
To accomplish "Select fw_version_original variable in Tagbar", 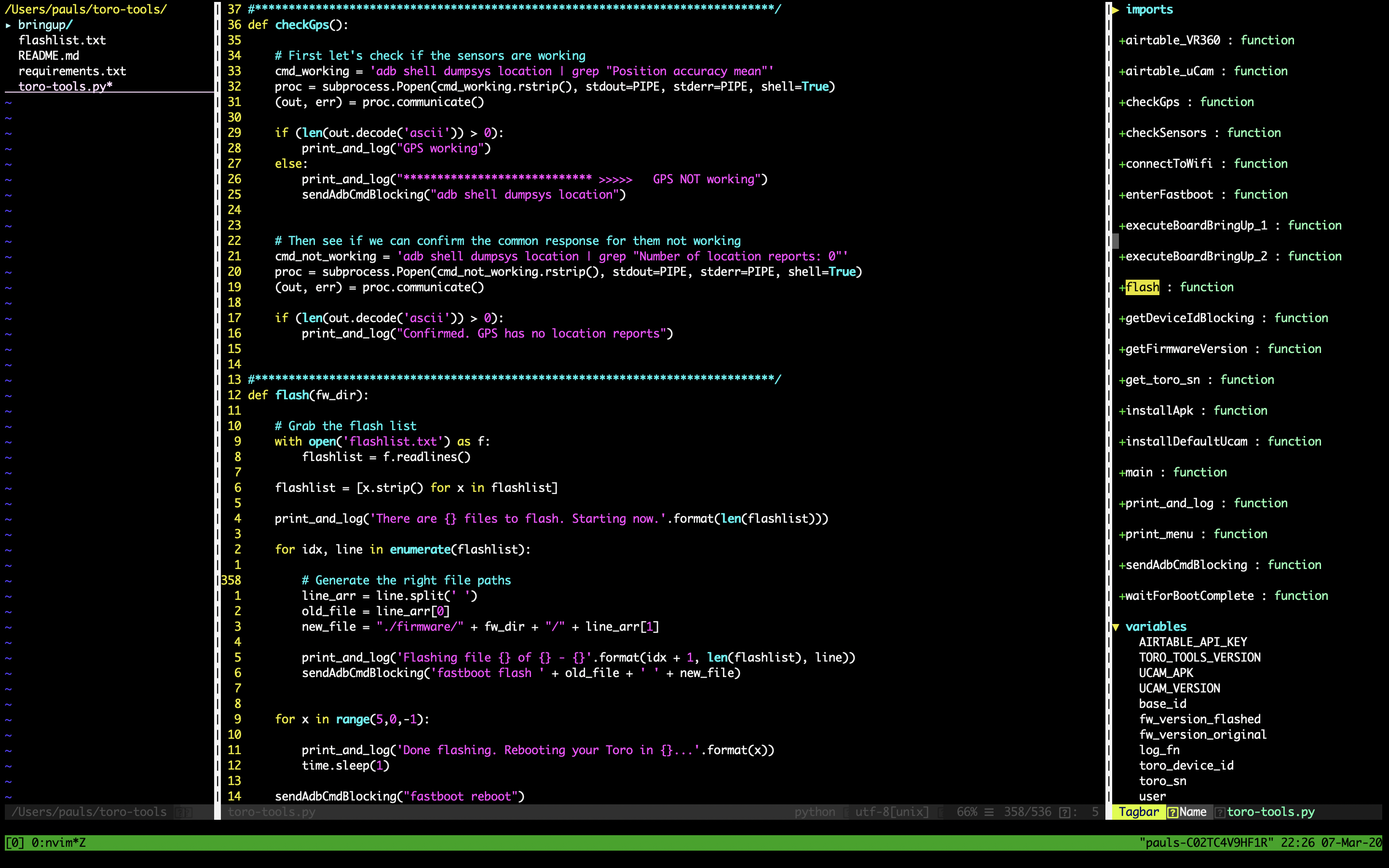I will [1203, 735].
